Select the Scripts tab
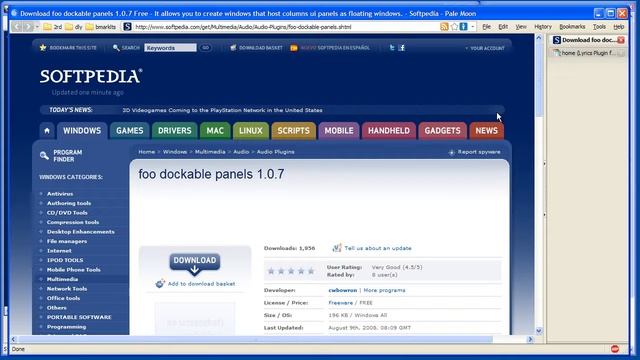This screenshot has height=360, width=640. tap(293, 131)
